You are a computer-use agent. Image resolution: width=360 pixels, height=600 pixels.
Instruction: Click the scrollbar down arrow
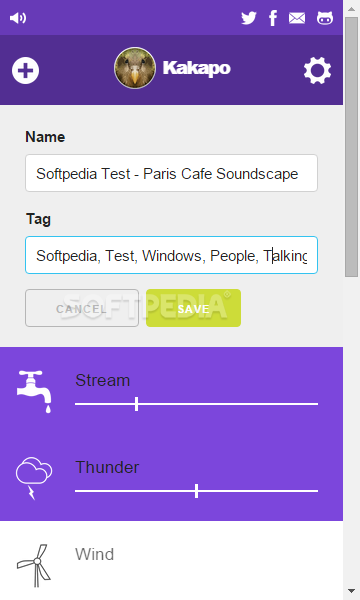point(352,592)
